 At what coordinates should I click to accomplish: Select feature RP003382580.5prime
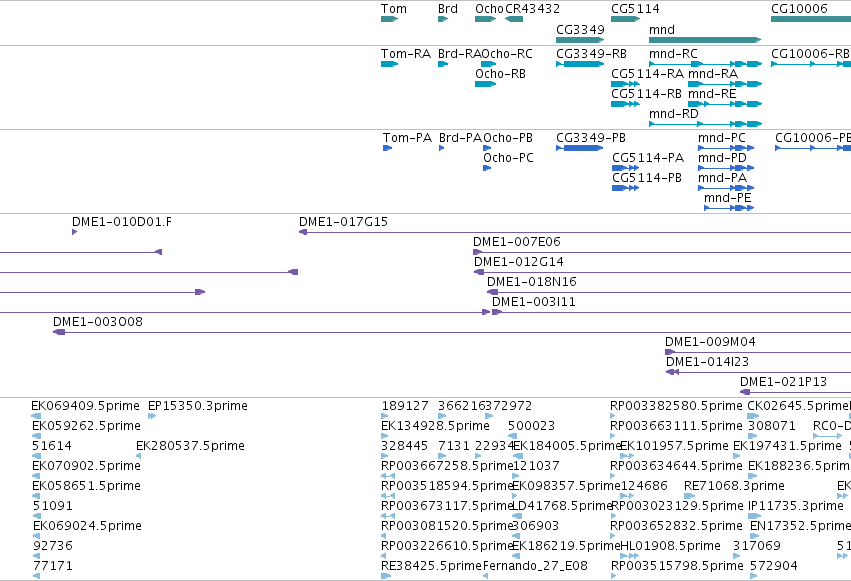click(x=613, y=416)
